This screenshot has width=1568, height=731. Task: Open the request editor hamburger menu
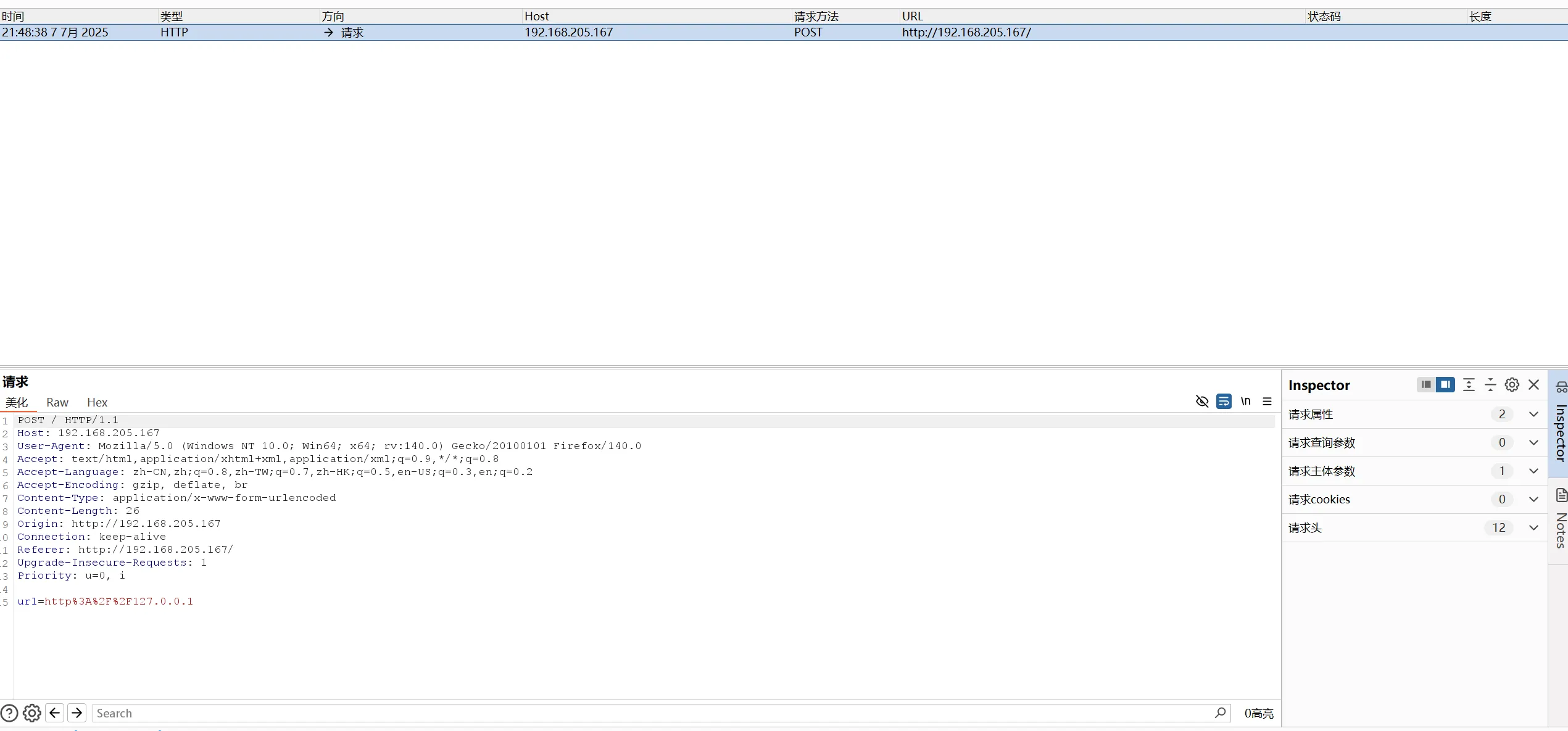[1267, 402]
